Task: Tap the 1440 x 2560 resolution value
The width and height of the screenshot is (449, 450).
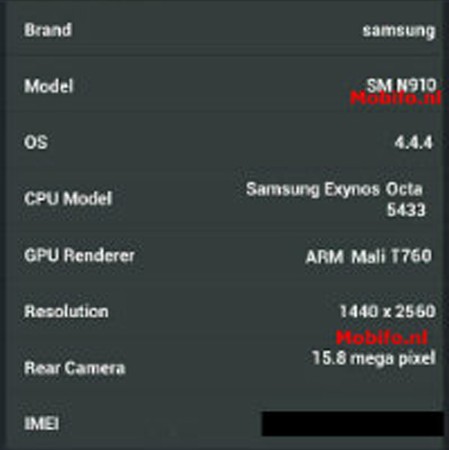Action: point(387,311)
